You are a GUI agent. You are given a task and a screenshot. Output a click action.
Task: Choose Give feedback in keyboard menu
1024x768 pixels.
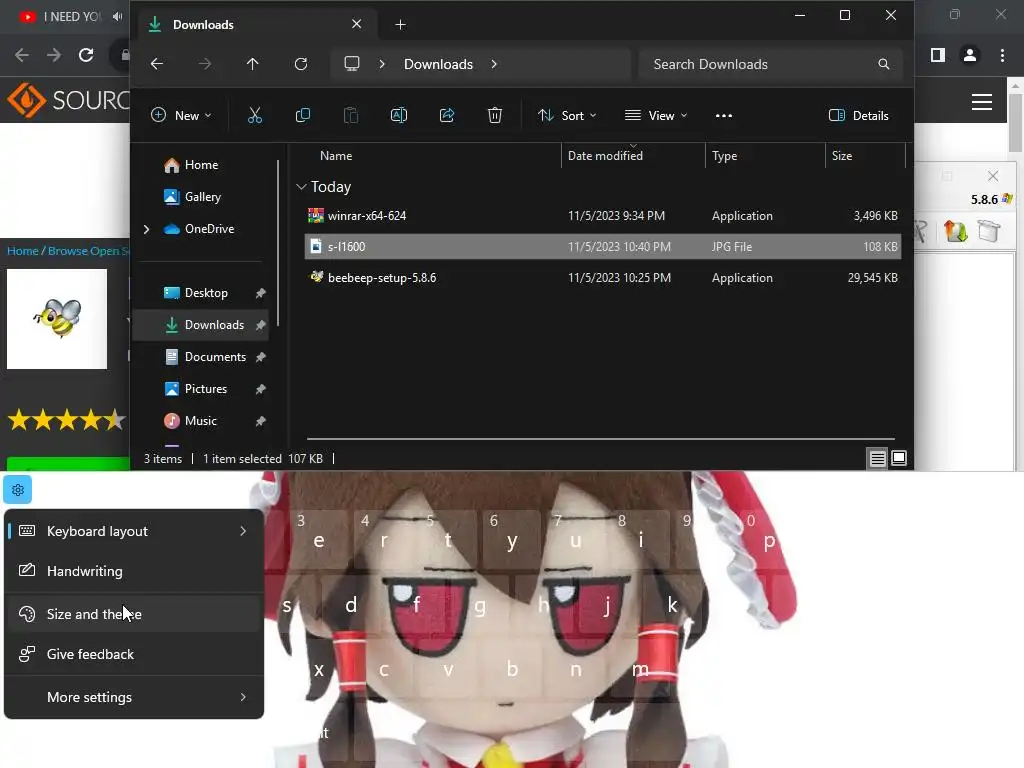pyautogui.click(x=134, y=654)
